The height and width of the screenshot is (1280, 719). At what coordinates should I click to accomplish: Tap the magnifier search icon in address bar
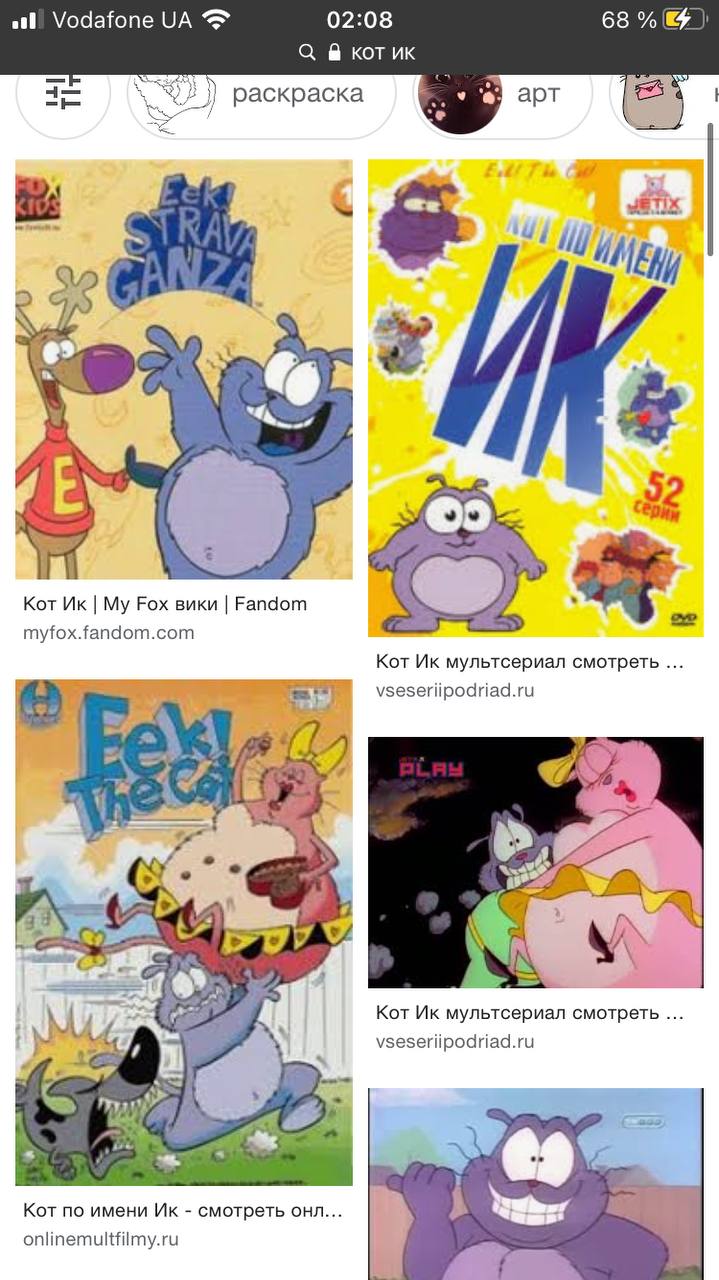pyautogui.click(x=308, y=52)
